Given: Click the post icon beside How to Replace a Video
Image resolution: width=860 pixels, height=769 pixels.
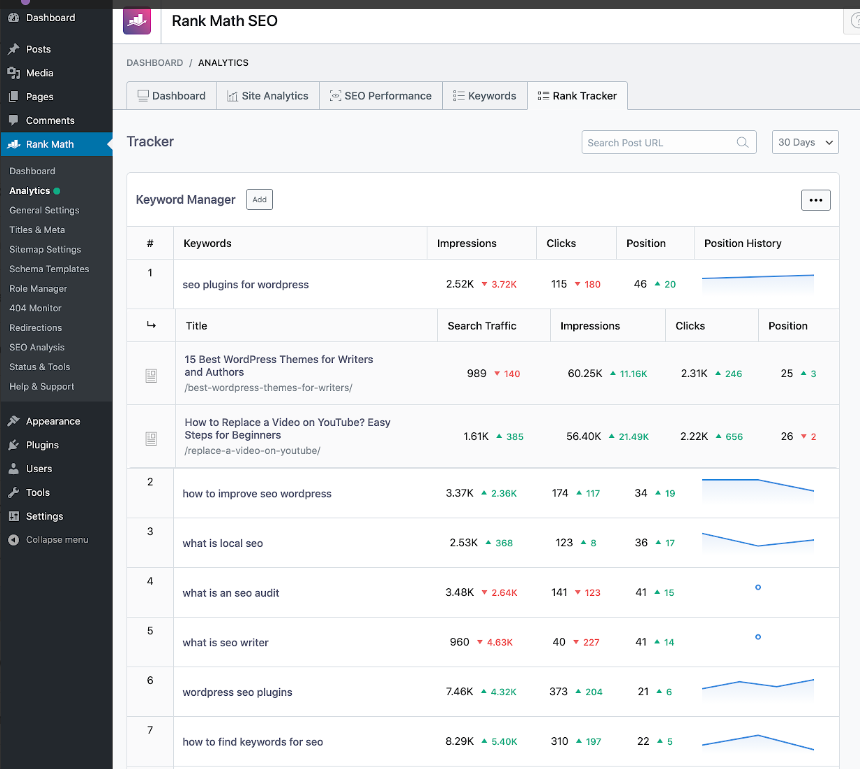Looking at the screenshot, I should click(151, 439).
